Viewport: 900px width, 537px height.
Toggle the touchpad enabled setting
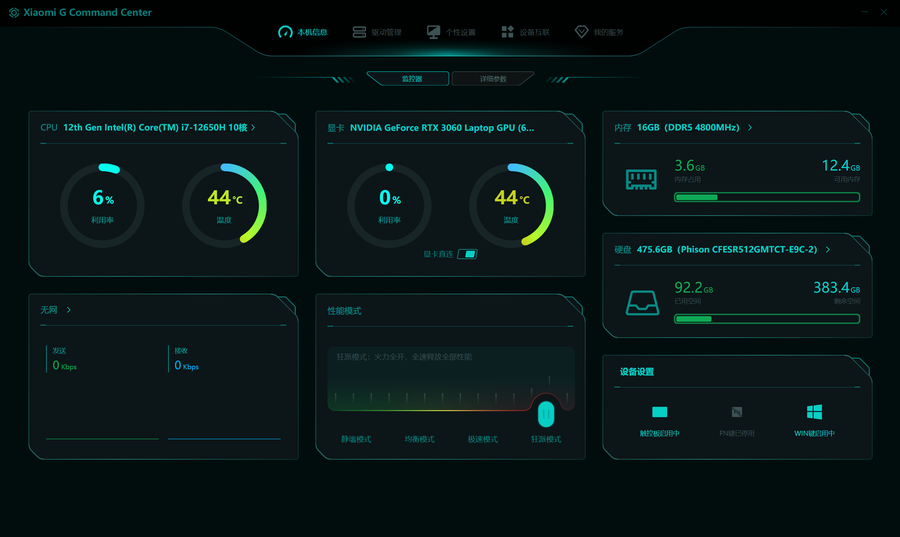click(x=660, y=421)
